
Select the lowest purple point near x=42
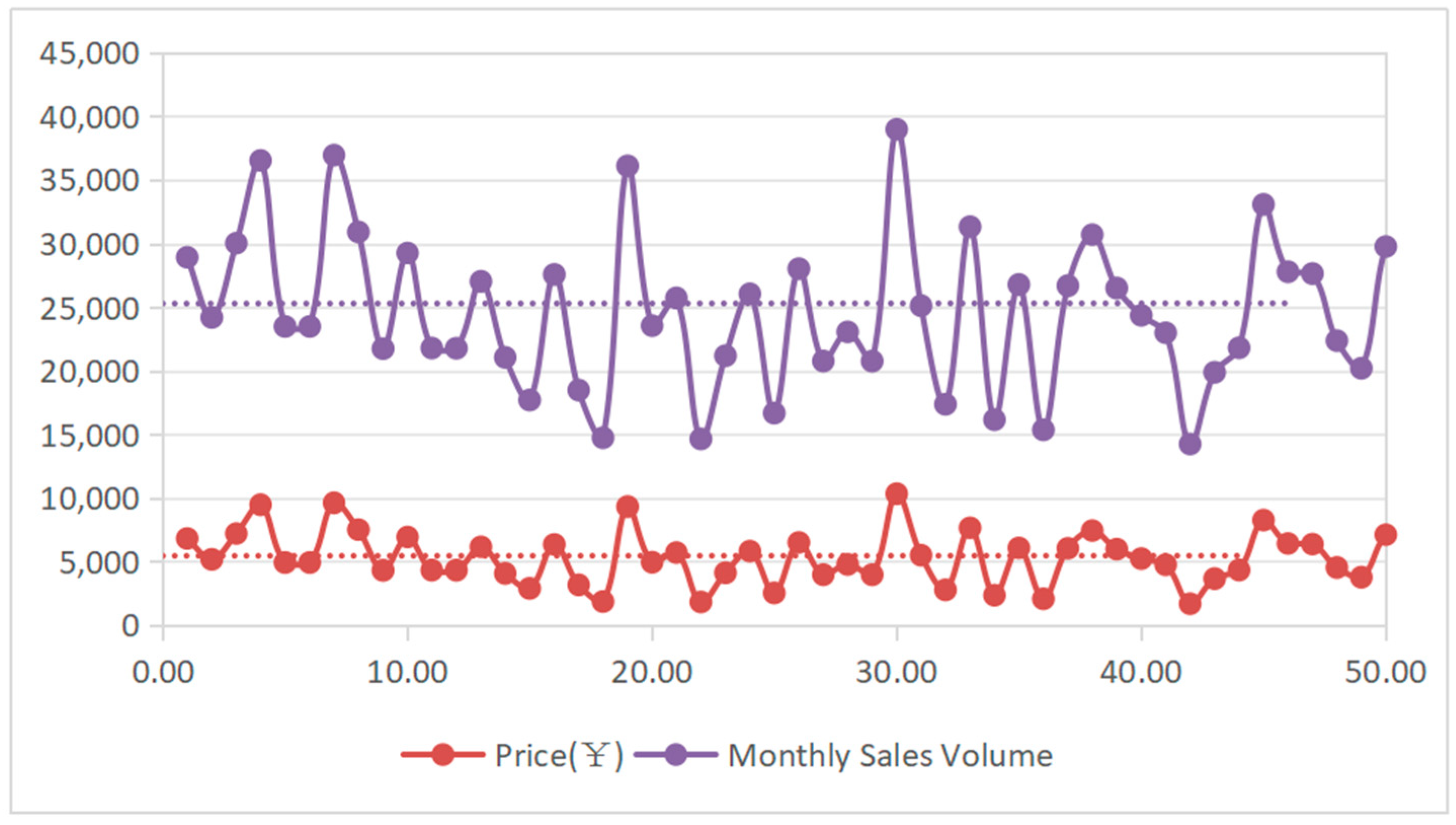1190,445
